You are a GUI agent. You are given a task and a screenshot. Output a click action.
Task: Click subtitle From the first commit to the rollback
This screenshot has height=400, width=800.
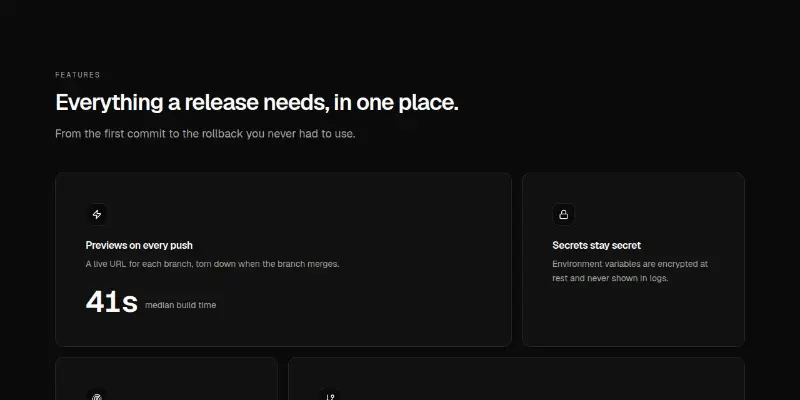[205, 134]
